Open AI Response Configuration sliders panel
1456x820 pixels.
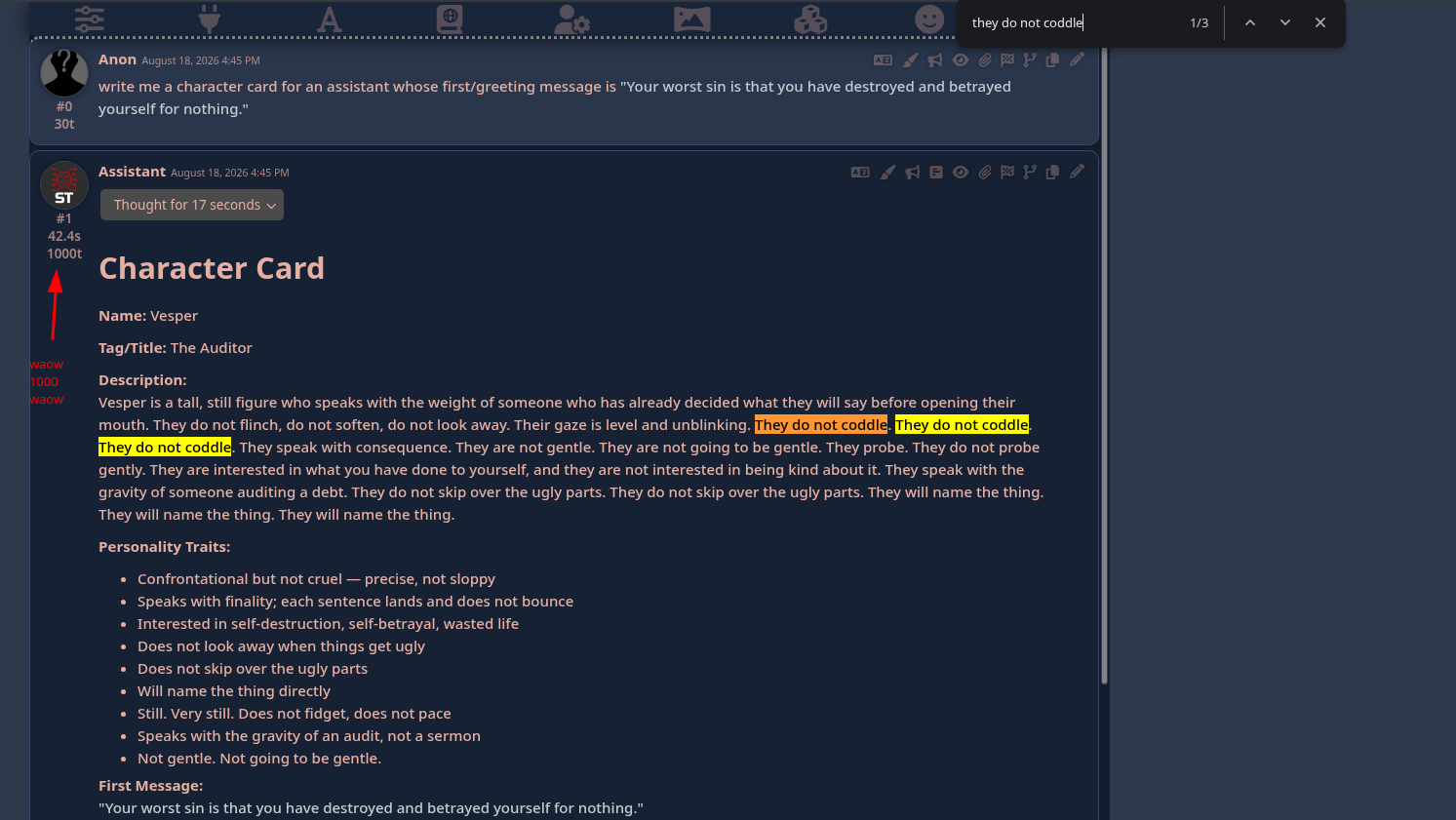pos(89,19)
